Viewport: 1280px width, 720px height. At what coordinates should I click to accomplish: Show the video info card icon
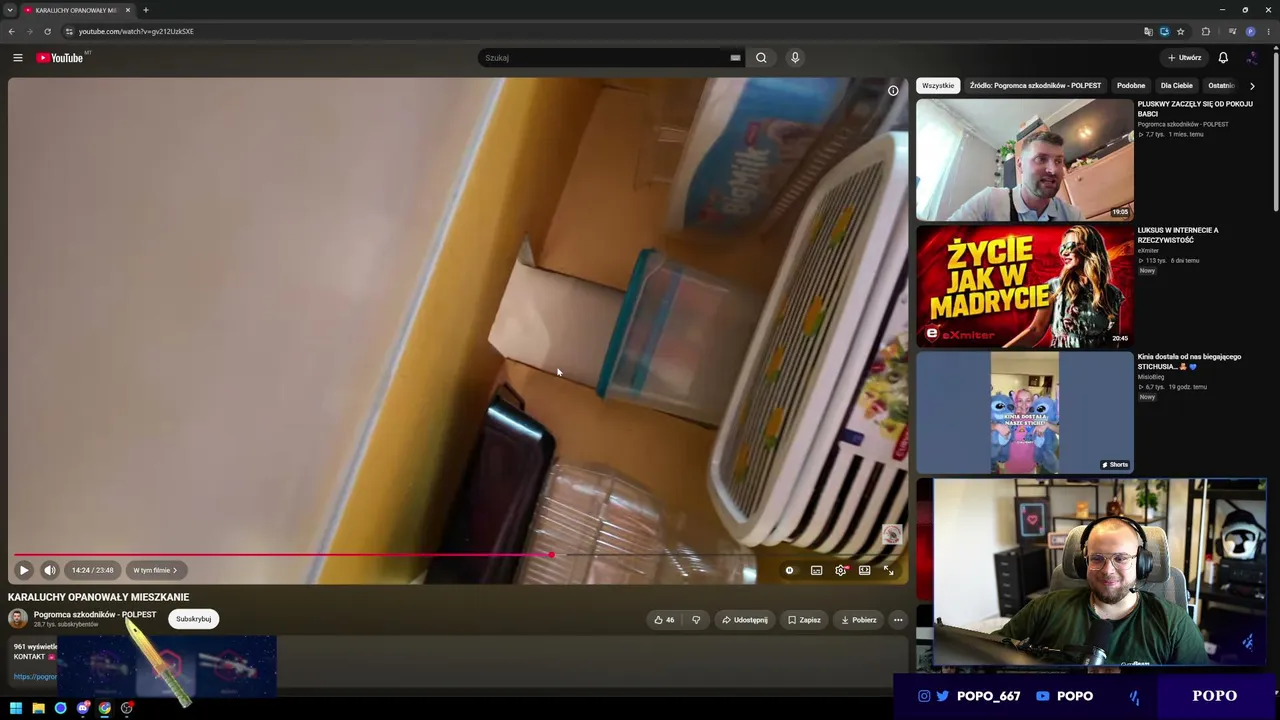[x=893, y=91]
